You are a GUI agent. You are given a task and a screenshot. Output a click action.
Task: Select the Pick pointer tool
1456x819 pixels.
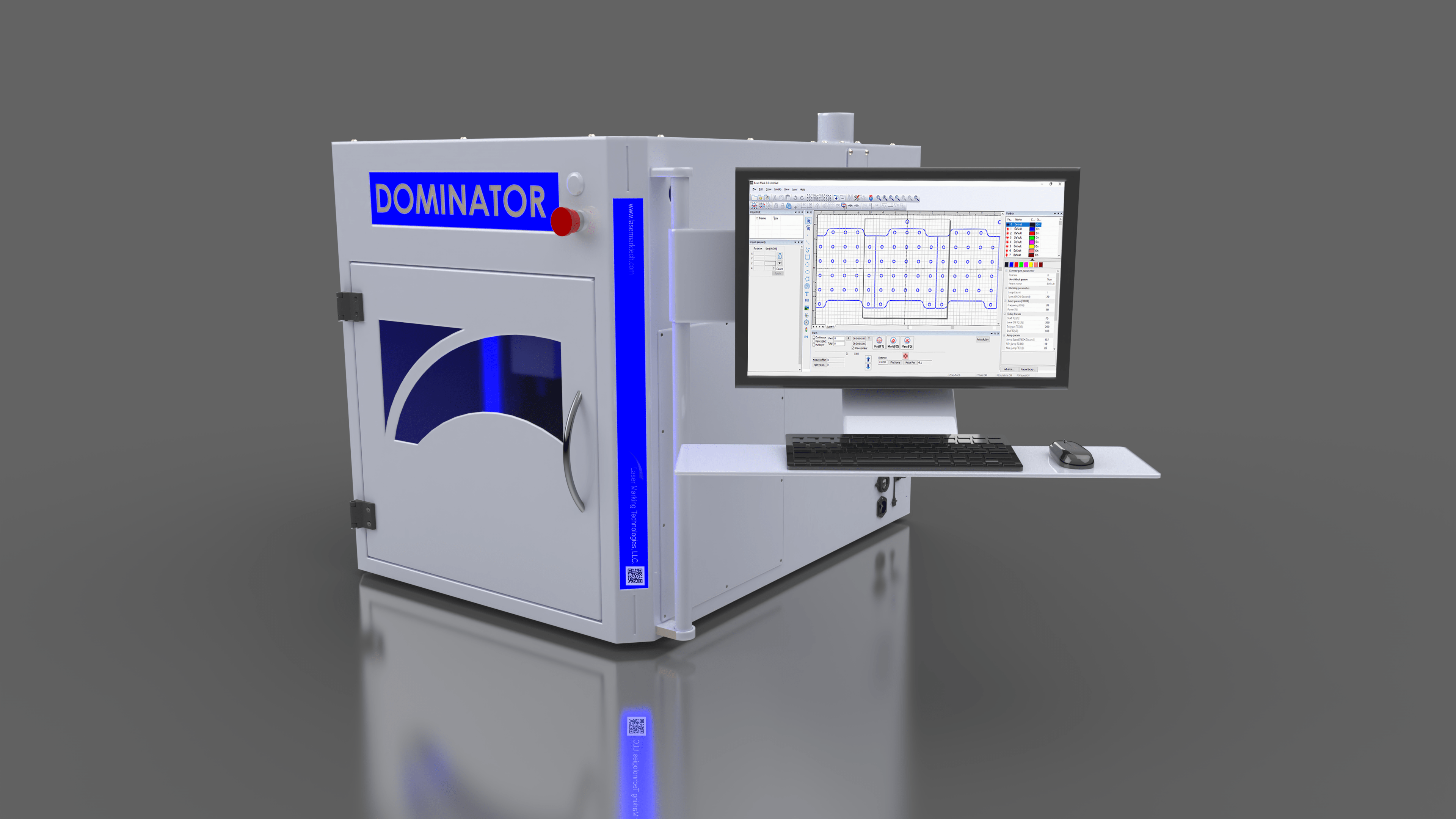808,220
